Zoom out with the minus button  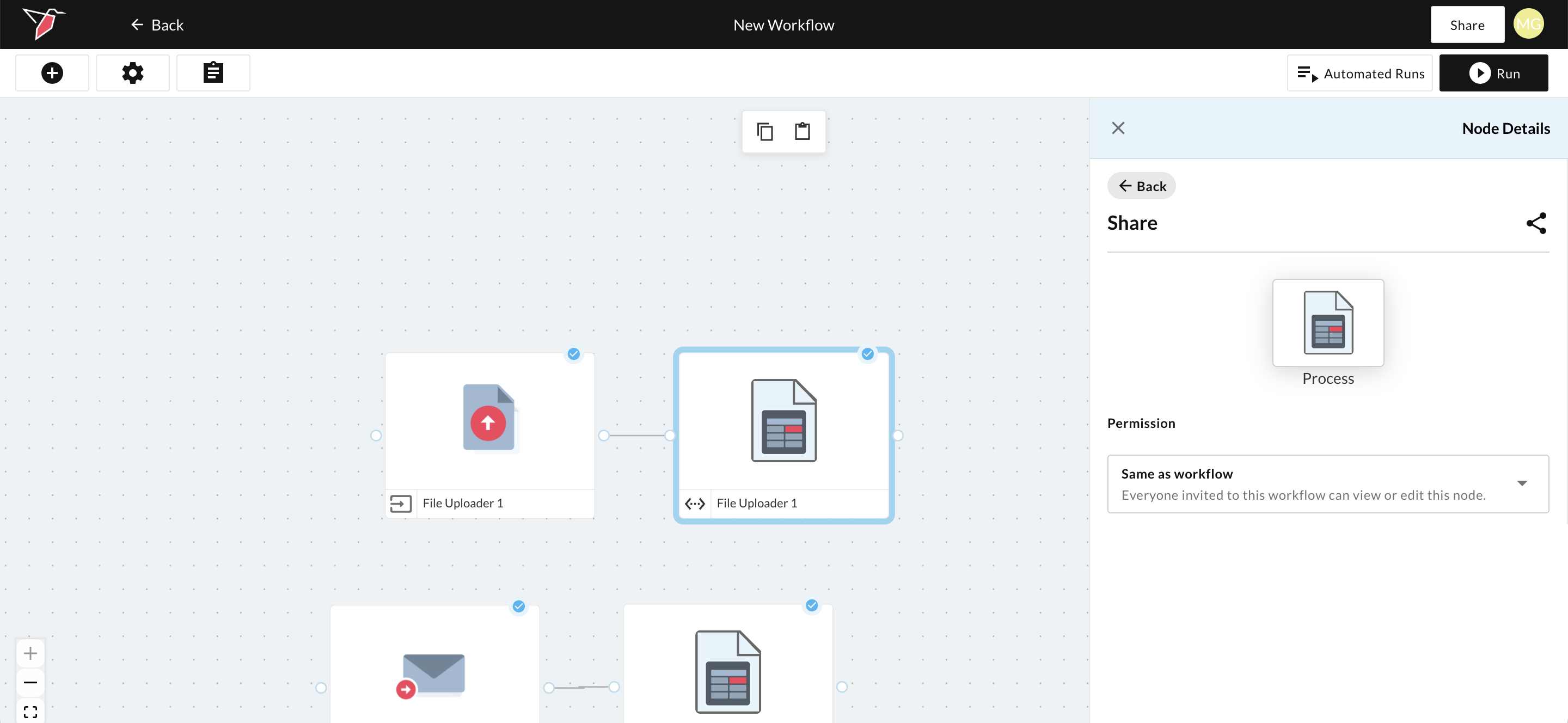click(x=30, y=682)
